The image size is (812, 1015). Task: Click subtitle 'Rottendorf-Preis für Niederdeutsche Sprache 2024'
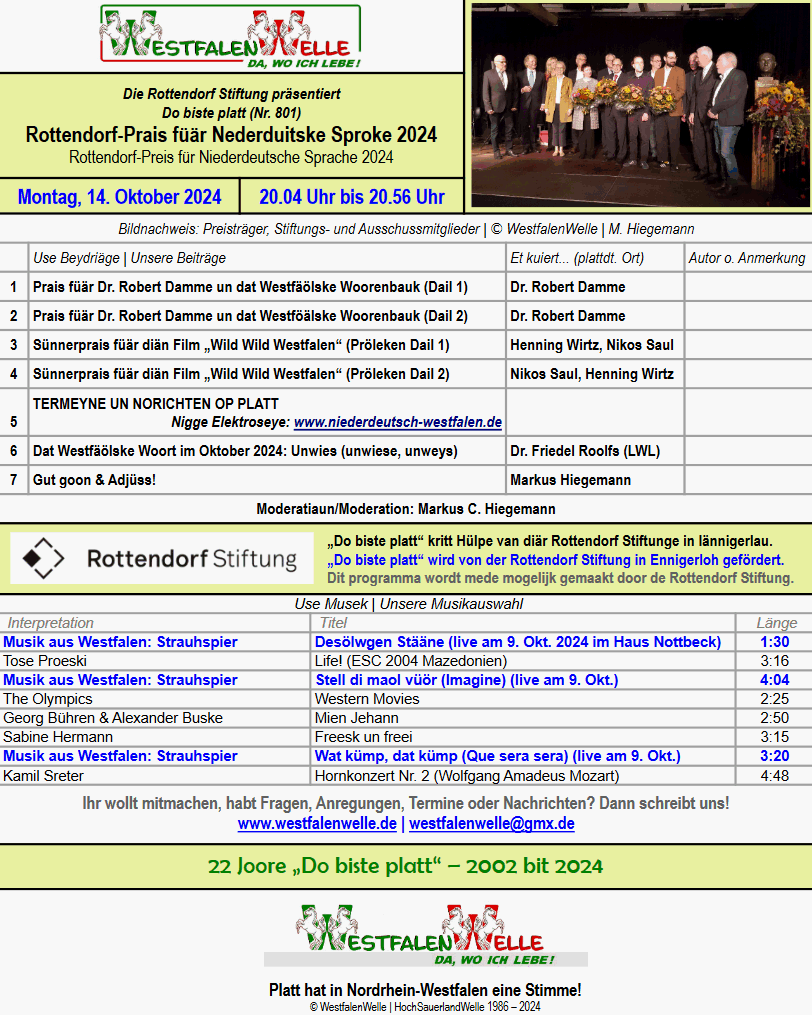[231, 157]
